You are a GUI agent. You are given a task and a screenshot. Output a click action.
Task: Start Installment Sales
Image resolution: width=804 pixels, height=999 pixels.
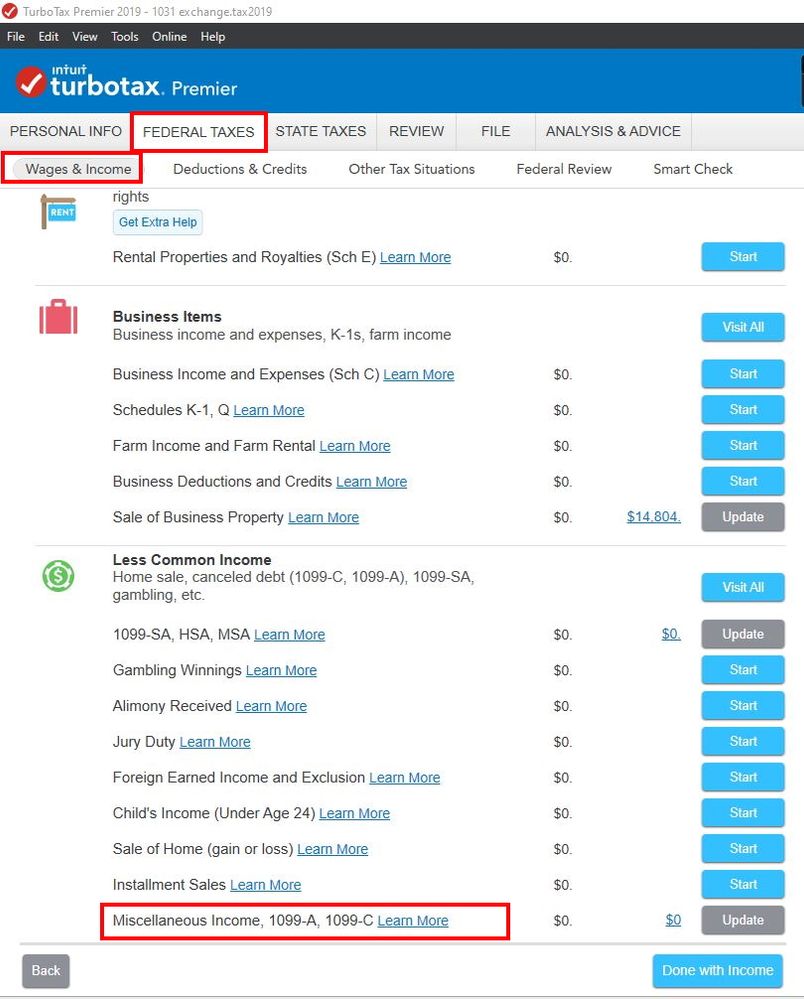point(743,884)
